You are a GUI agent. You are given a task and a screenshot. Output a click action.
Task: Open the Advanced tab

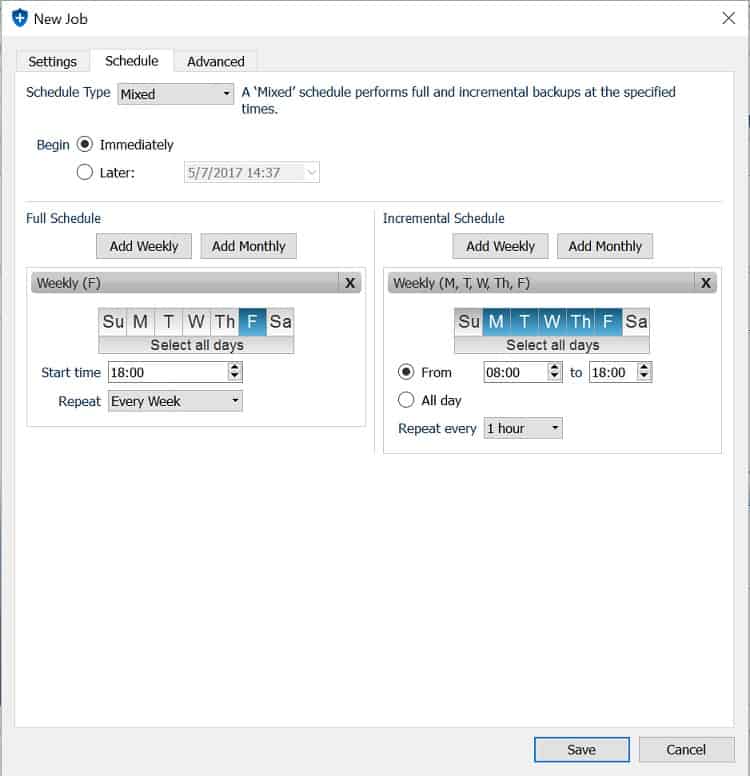[x=216, y=61]
